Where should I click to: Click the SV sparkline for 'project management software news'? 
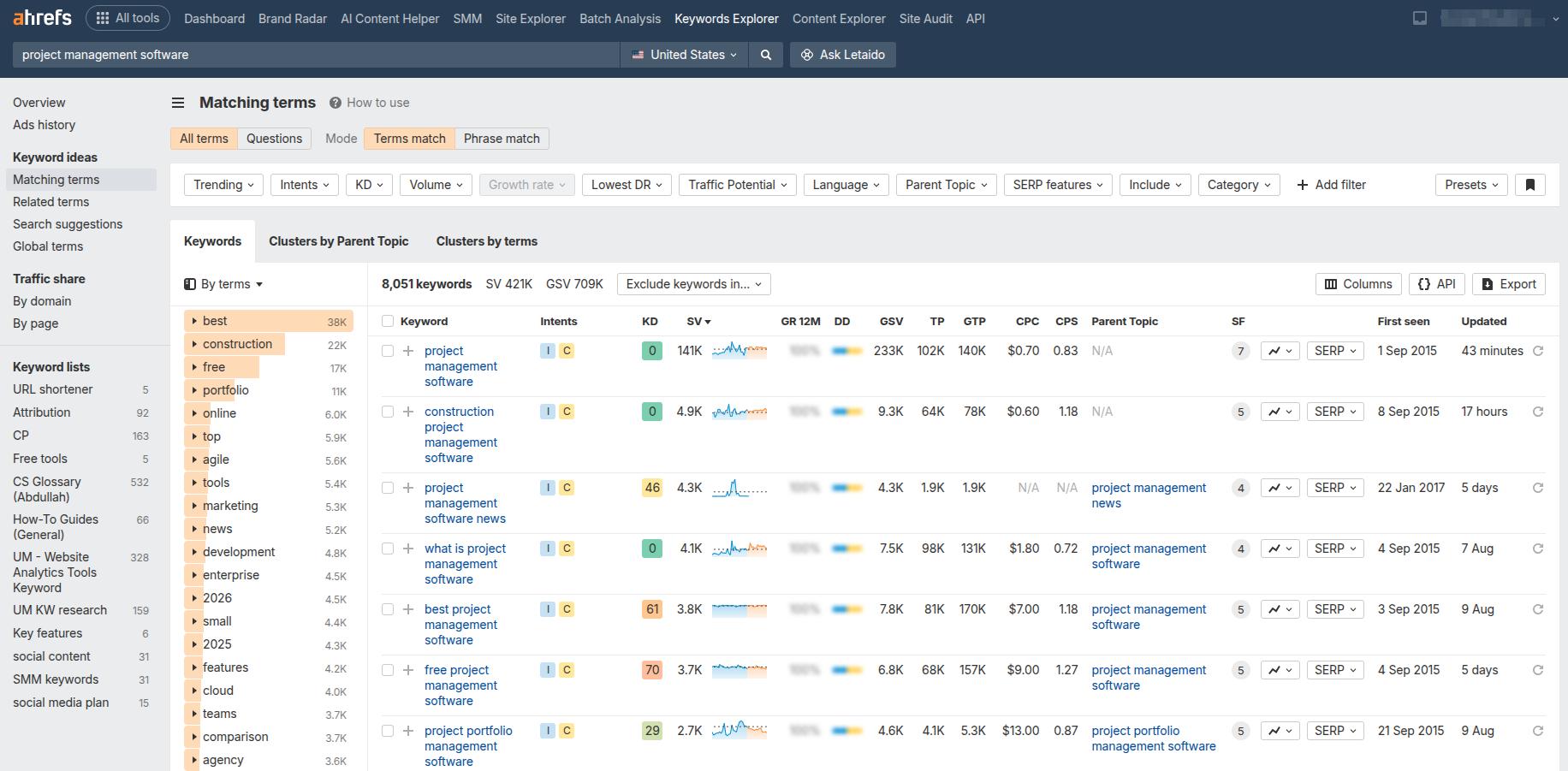coord(739,489)
